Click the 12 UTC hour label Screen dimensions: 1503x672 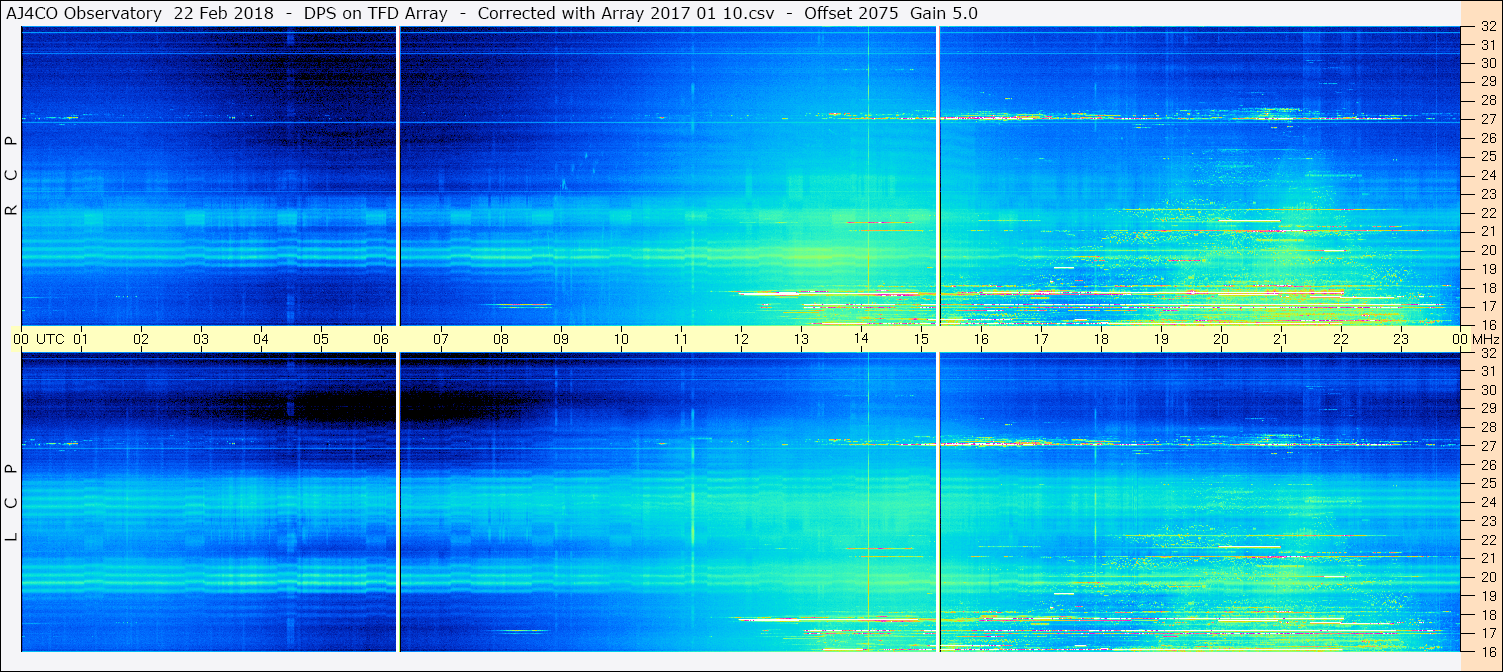741,339
